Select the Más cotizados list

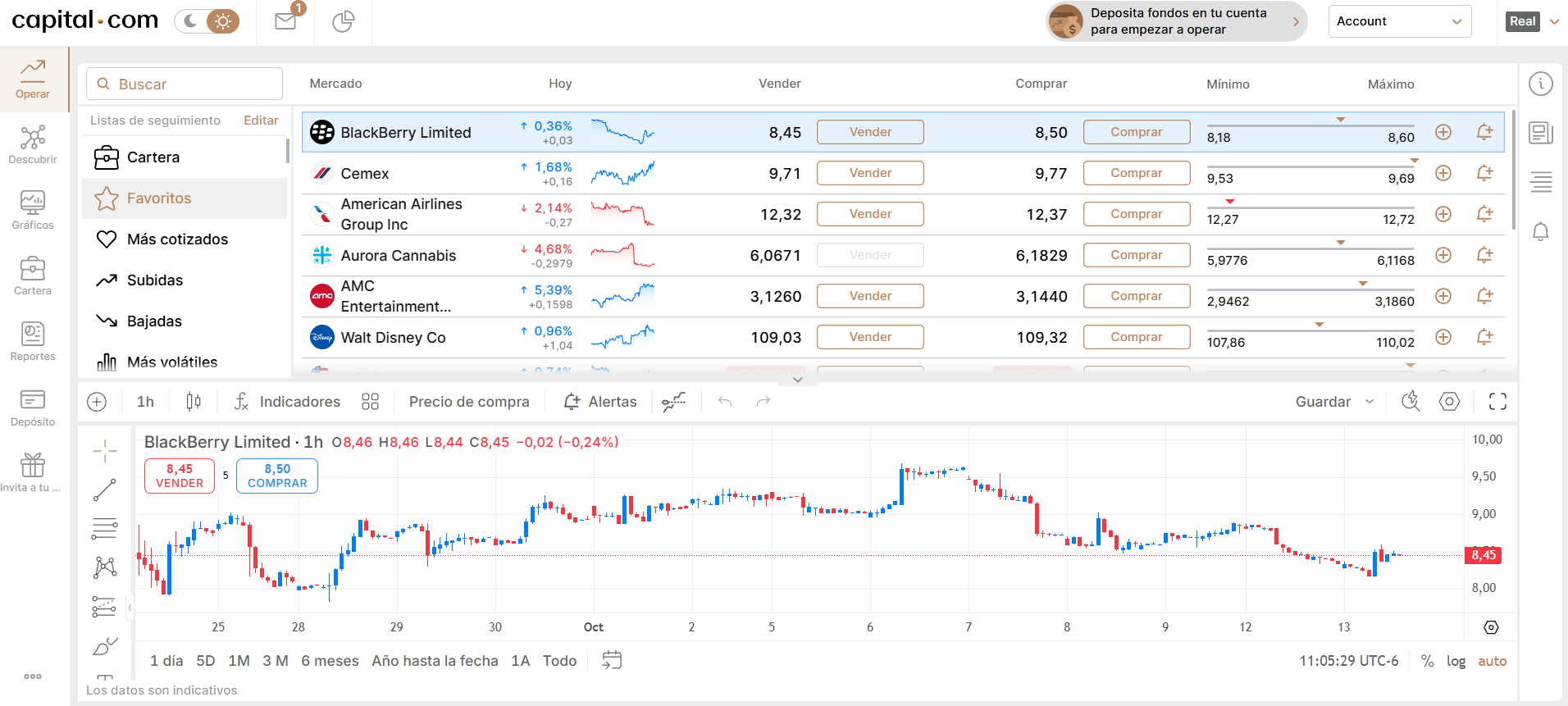pyautogui.click(x=185, y=239)
